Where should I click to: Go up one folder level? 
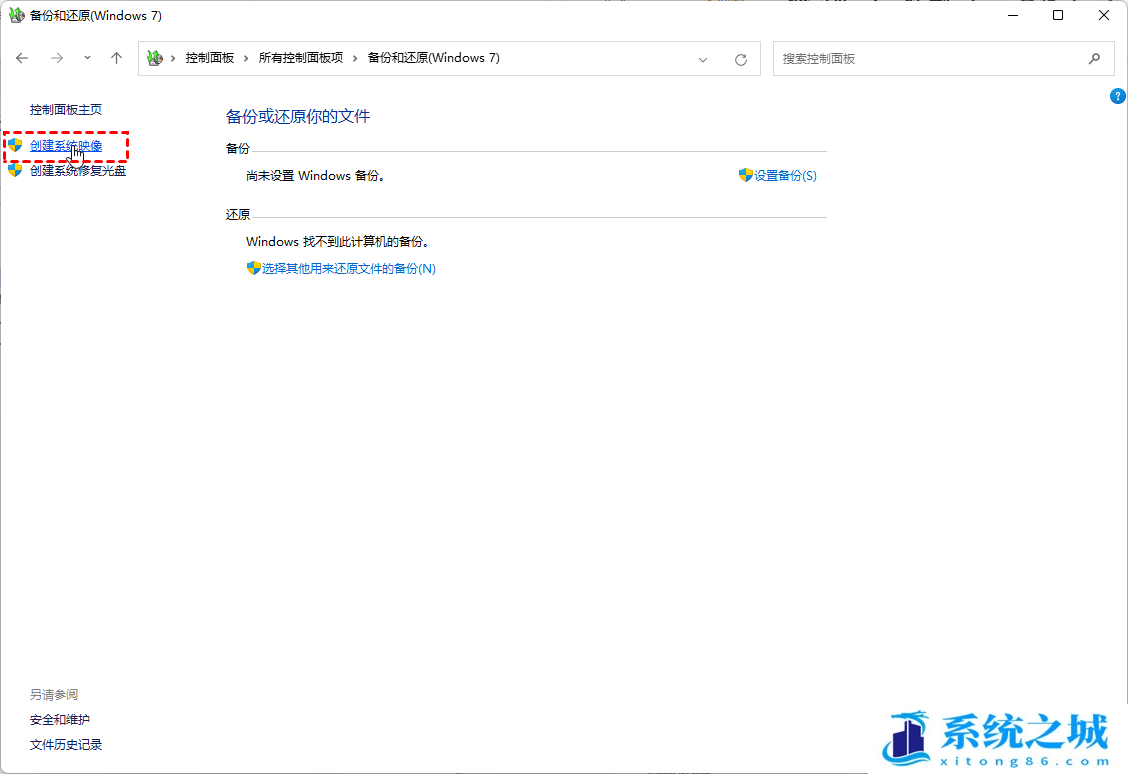coord(116,59)
